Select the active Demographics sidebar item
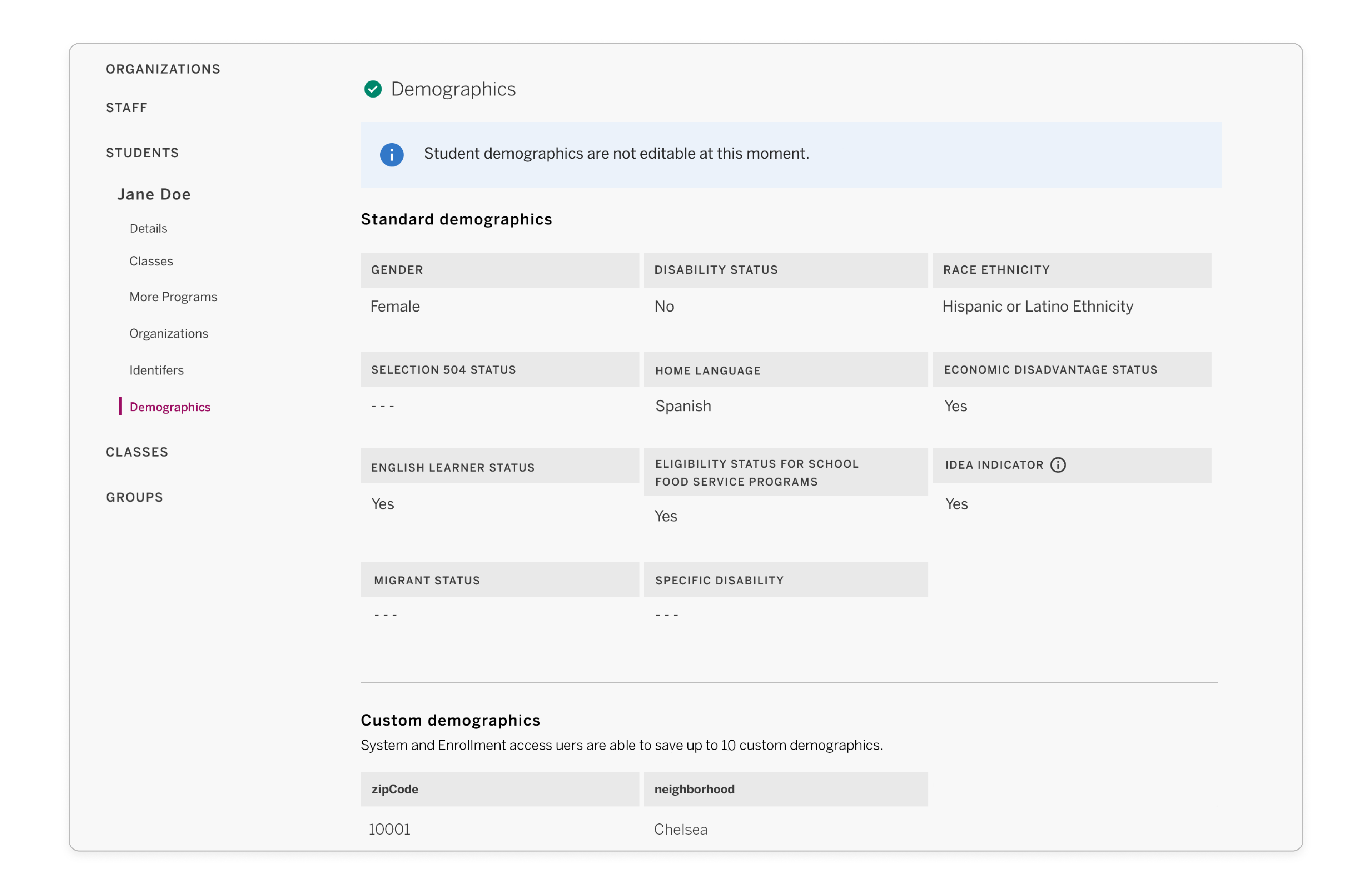Viewport: 1372px width, 896px height. 169,407
